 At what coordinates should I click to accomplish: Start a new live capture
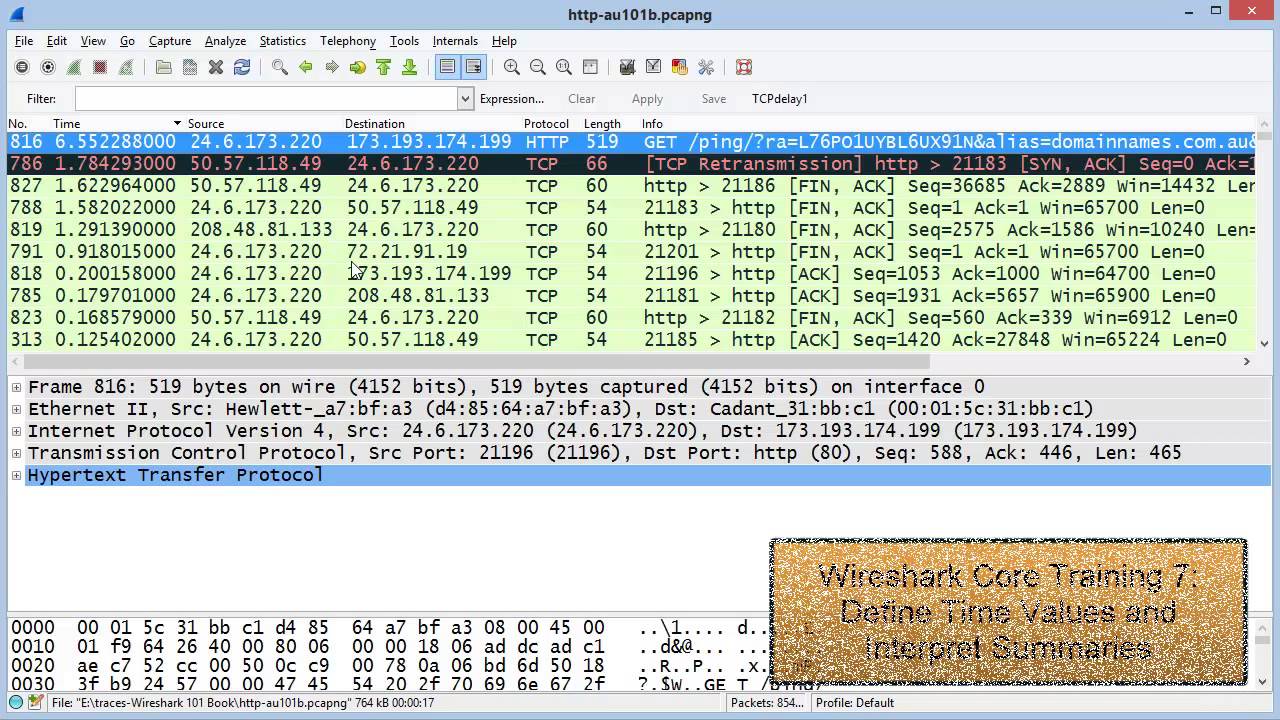(x=74, y=67)
